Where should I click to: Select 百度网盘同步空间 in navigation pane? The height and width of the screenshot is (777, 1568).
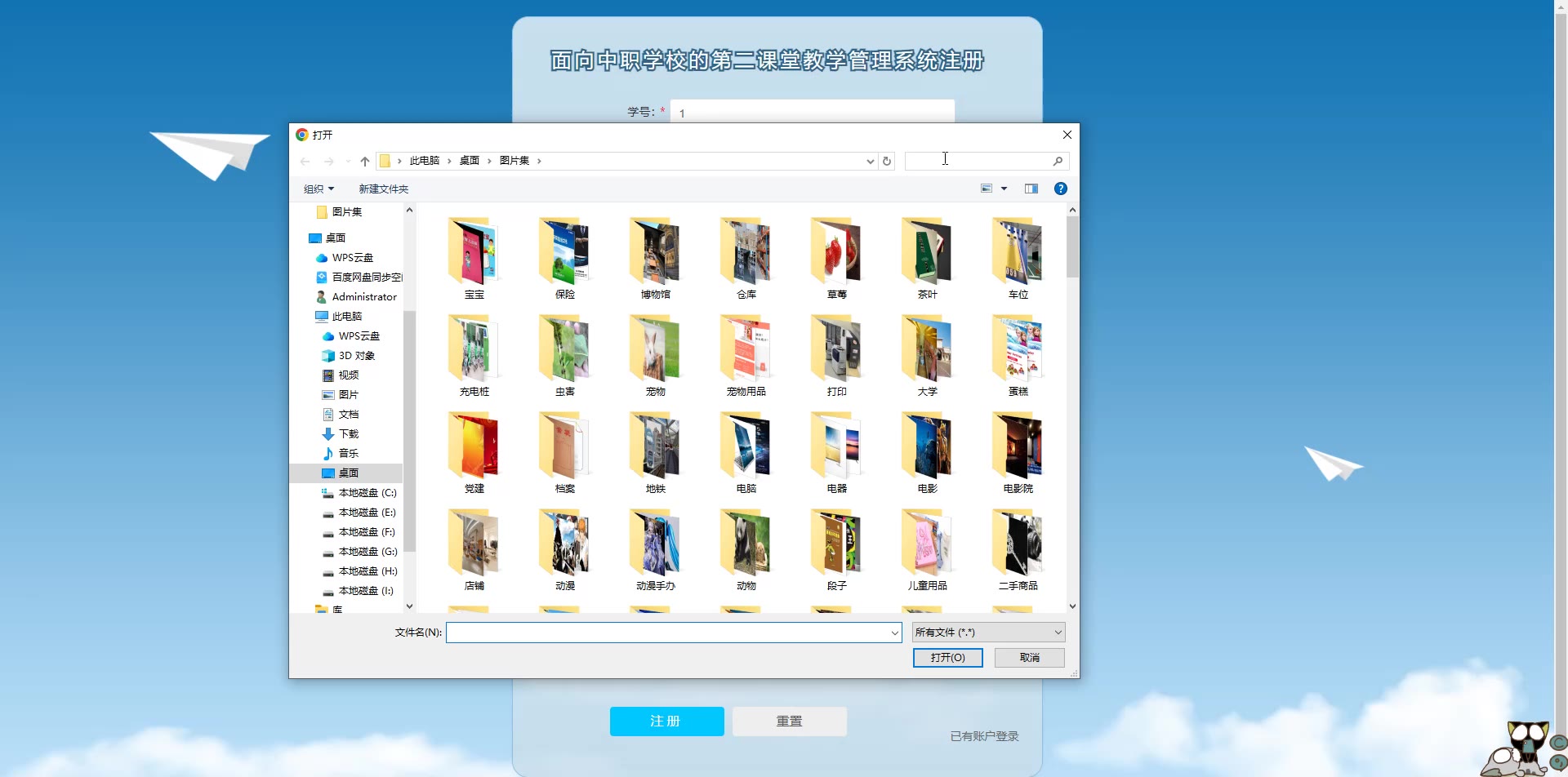pyautogui.click(x=359, y=277)
